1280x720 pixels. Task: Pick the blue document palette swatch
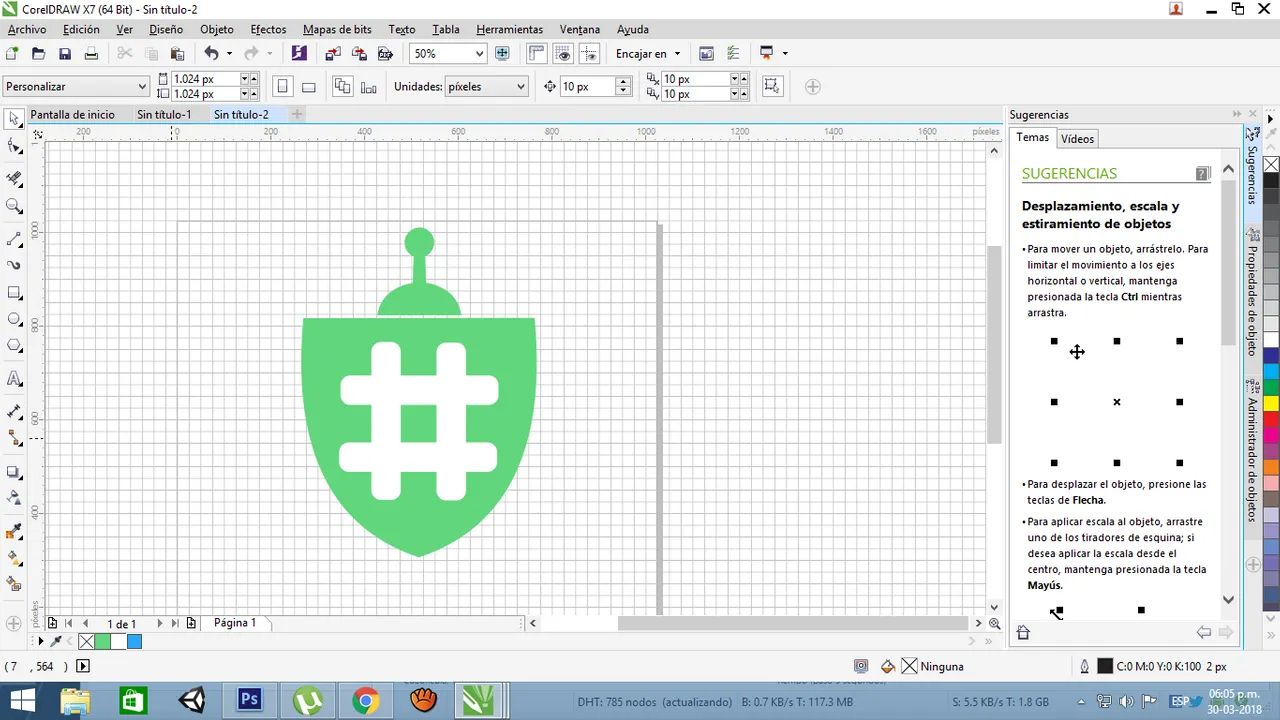tap(134, 642)
